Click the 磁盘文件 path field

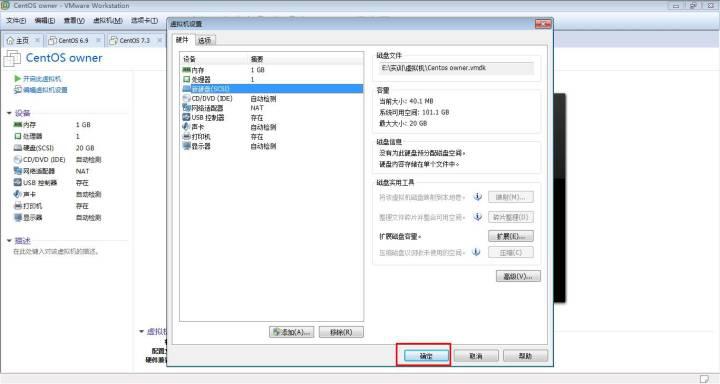point(456,68)
